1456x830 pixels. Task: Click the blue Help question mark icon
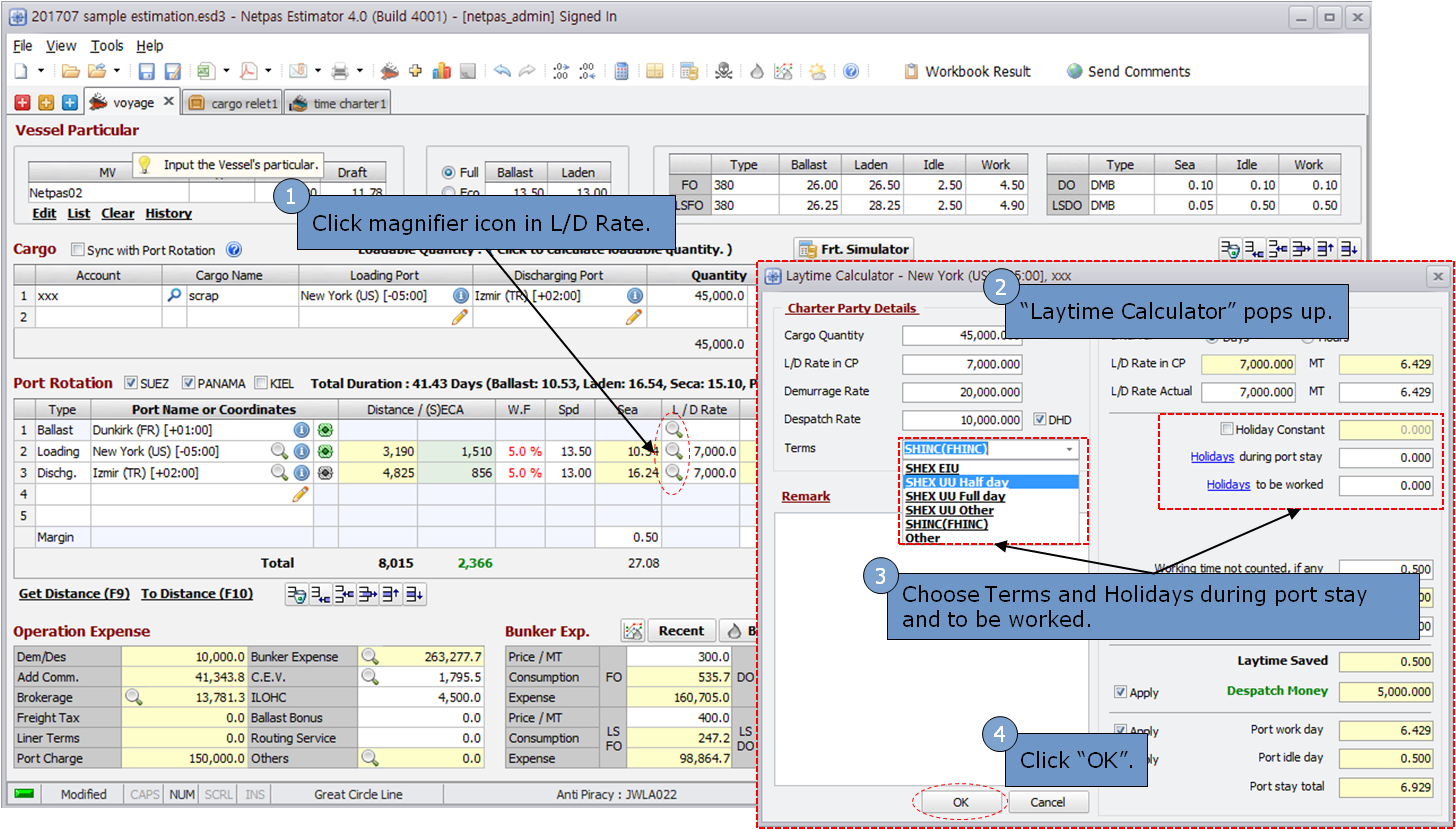tap(851, 71)
